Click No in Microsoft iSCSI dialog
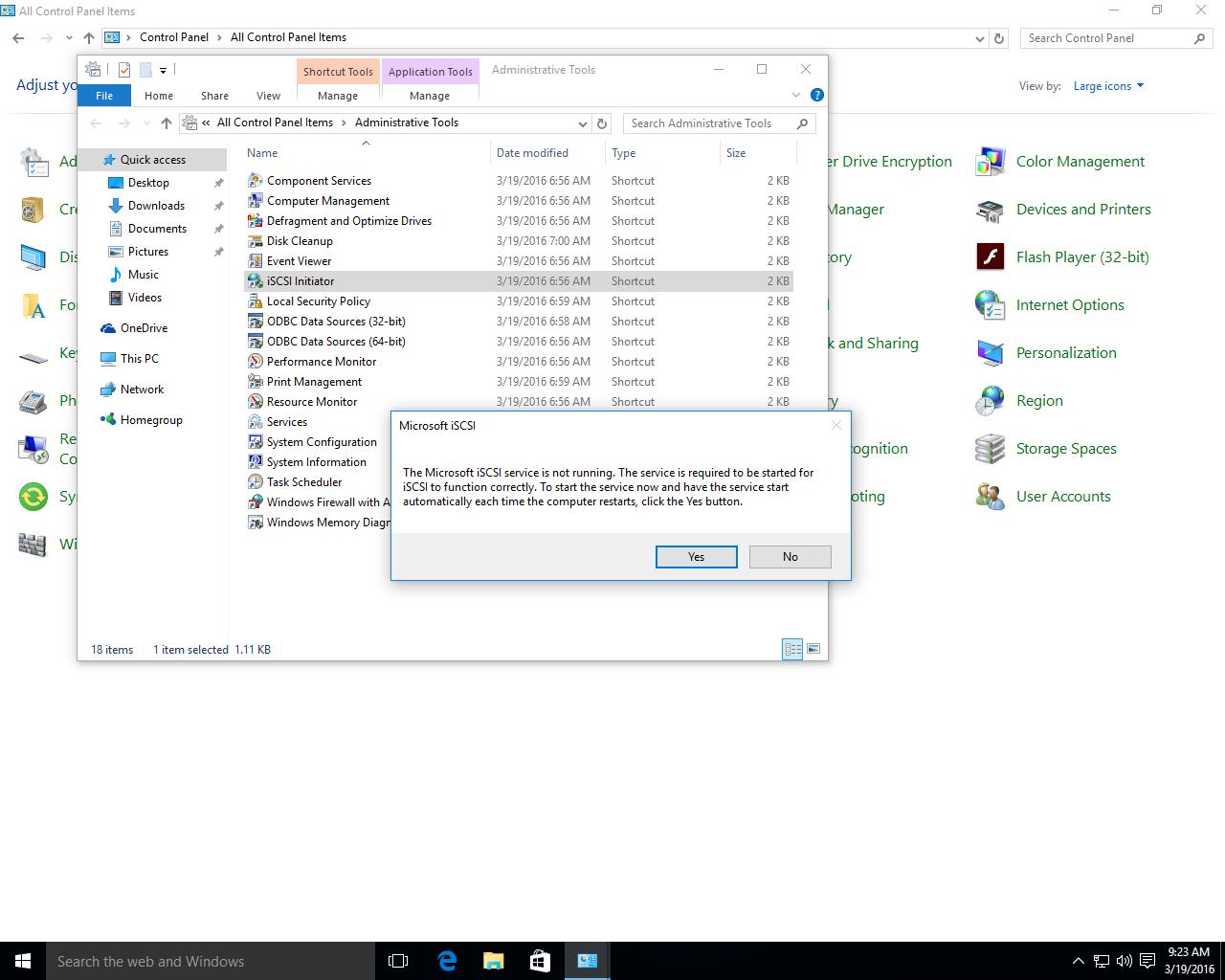 coord(791,557)
